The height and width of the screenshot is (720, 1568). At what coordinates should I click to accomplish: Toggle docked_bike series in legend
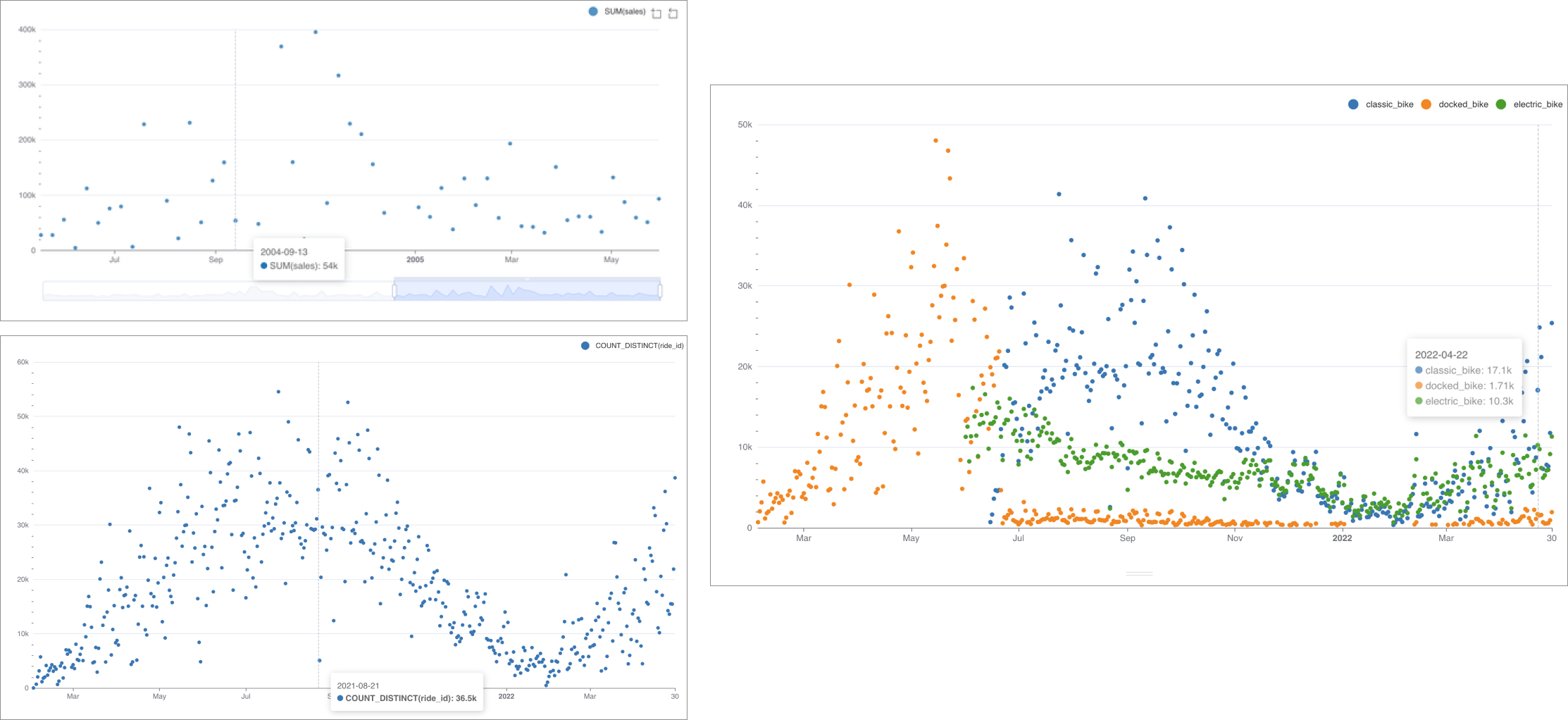(x=1455, y=104)
